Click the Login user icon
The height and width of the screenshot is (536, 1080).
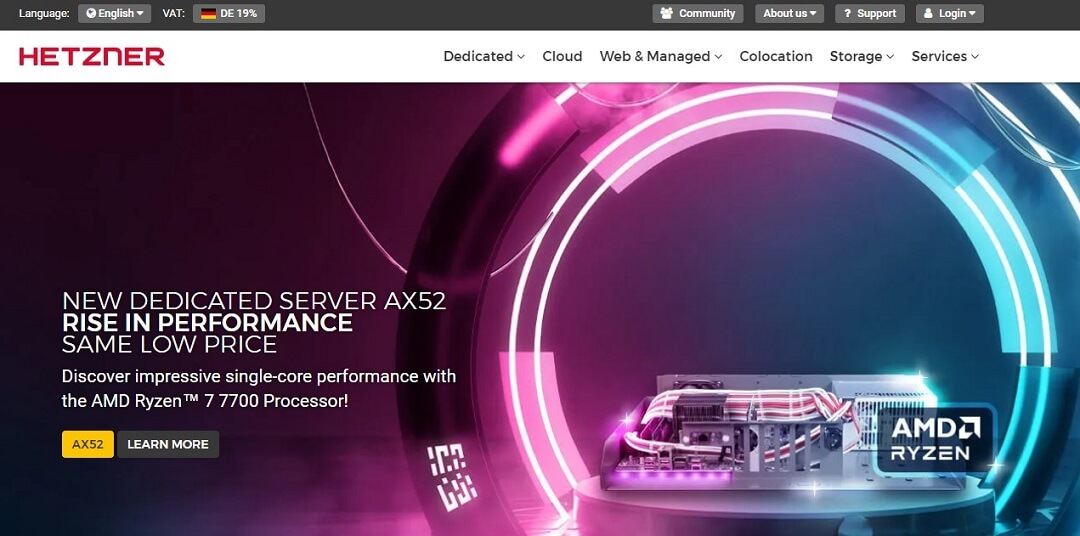[928, 13]
